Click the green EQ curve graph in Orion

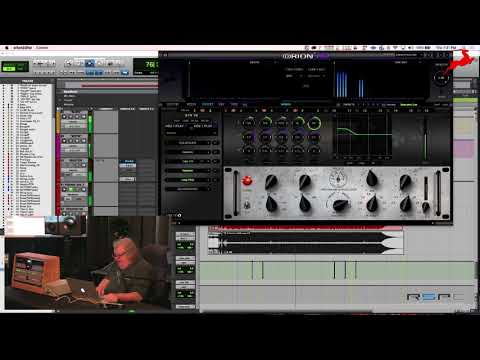click(363, 136)
